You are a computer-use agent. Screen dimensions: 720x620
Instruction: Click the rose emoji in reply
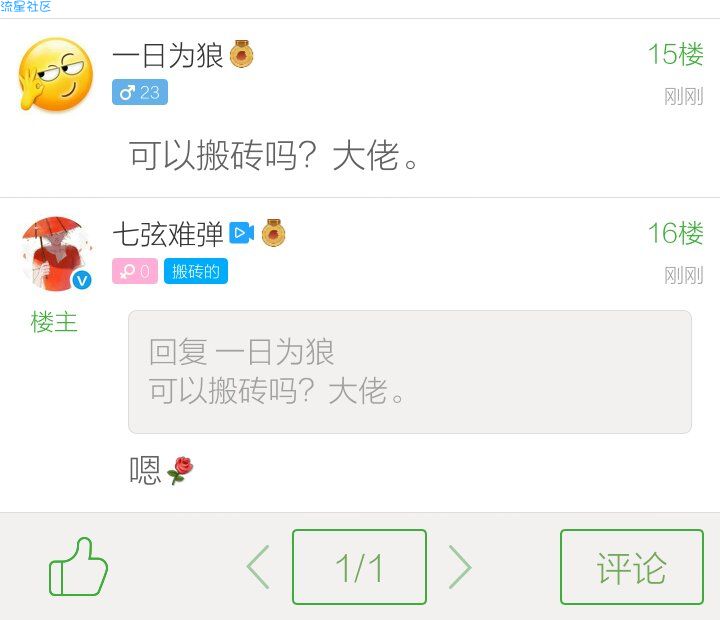180,470
